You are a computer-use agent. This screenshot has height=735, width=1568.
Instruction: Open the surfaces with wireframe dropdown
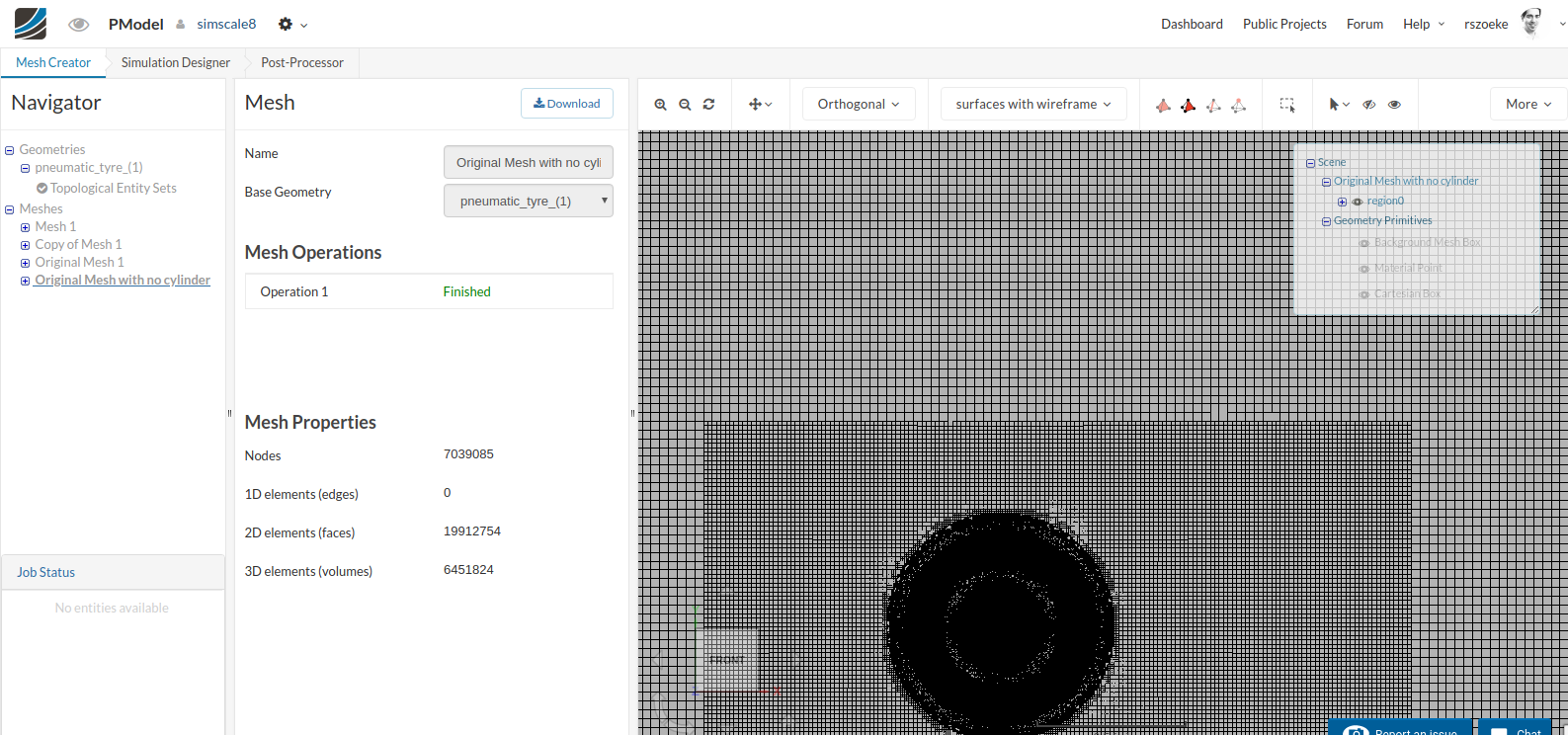tap(1032, 105)
